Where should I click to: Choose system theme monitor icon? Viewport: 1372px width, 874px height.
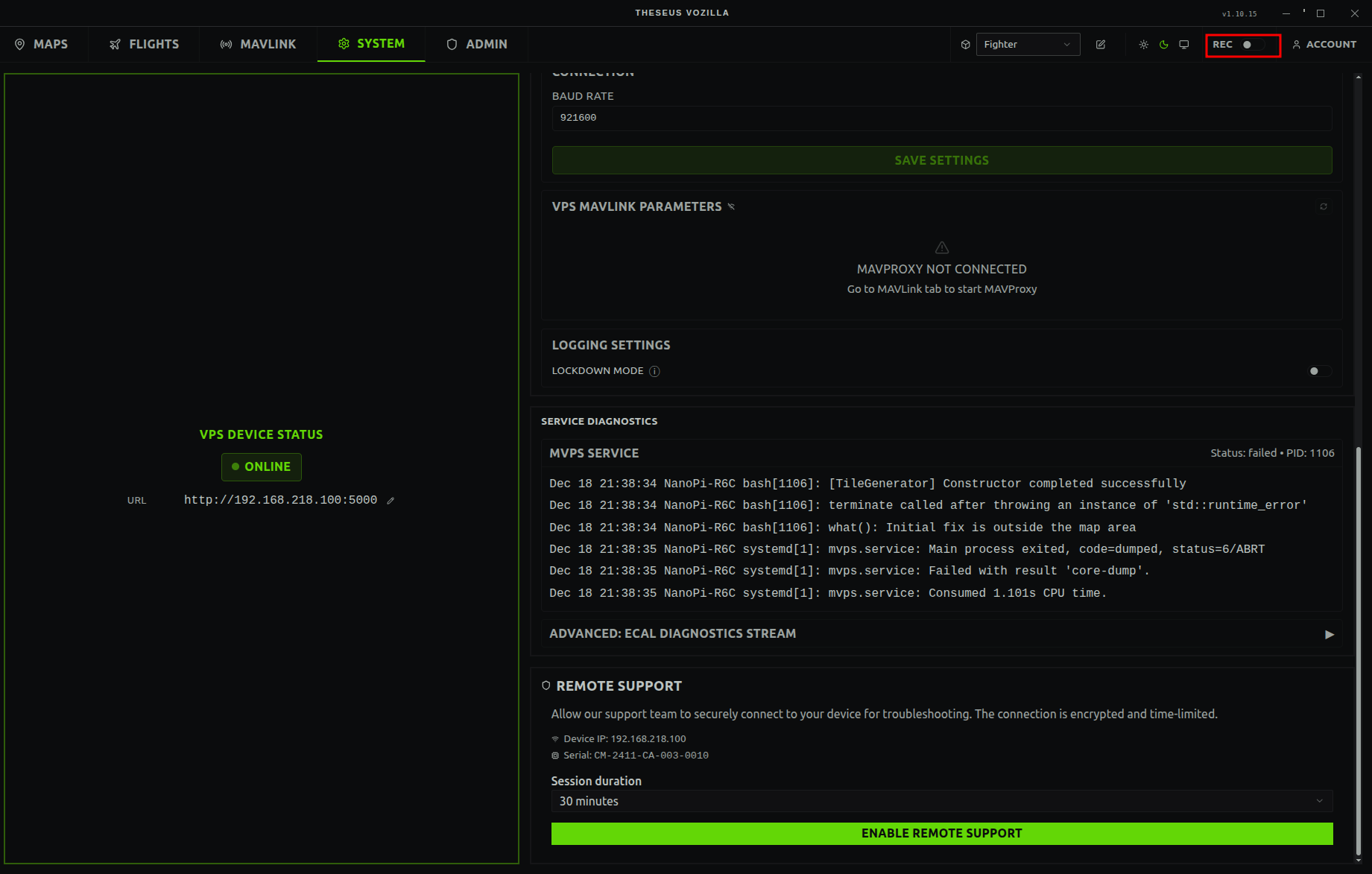[x=1184, y=45]
